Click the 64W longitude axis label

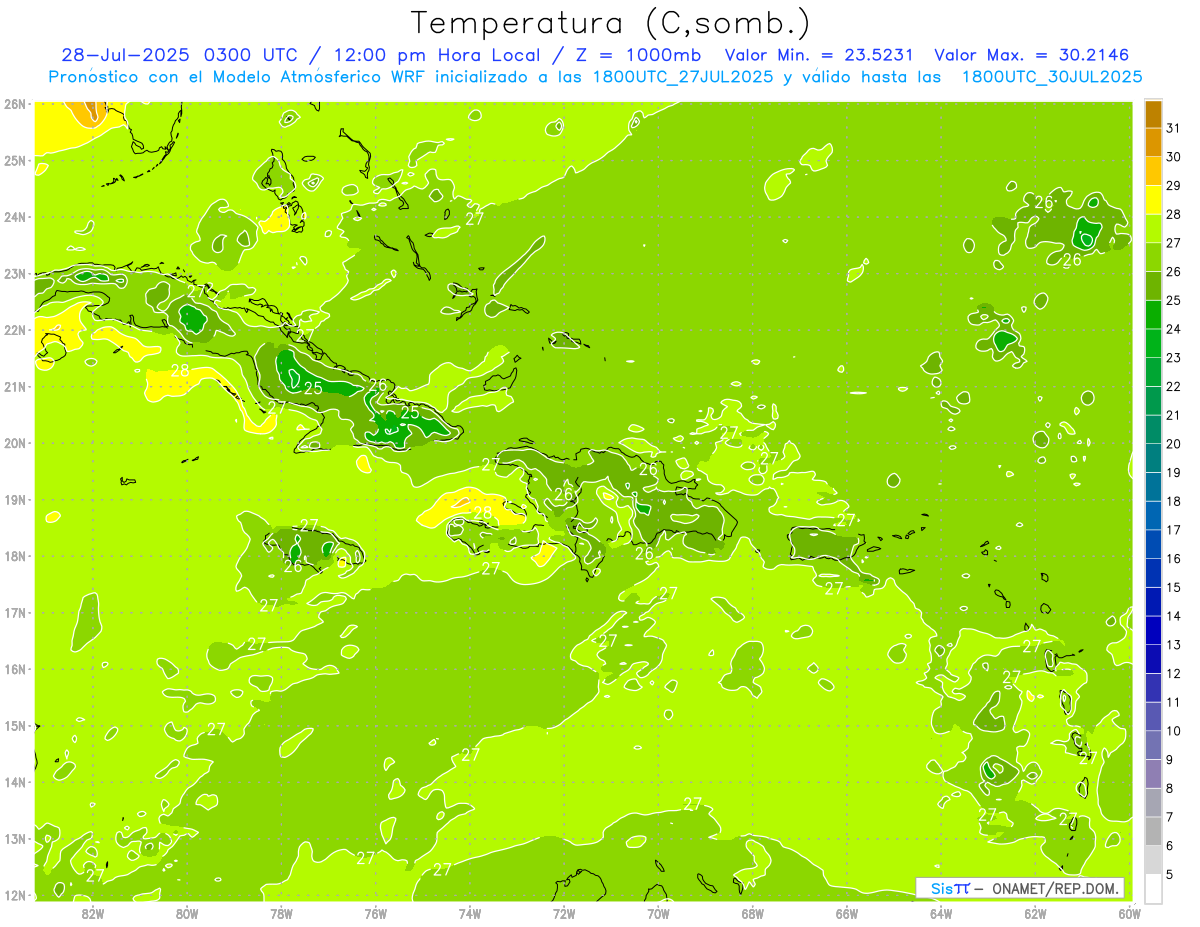[x=942, y=913]
